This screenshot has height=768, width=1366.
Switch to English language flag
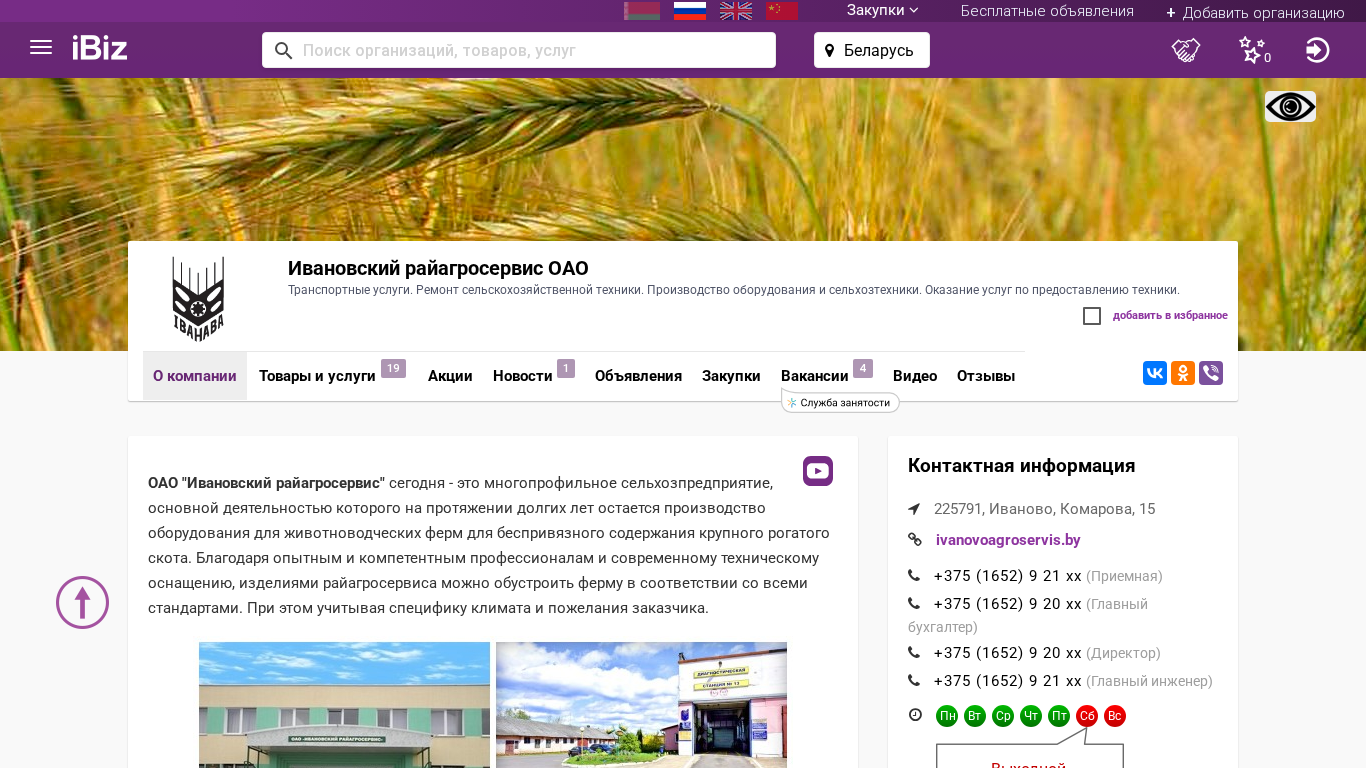[x=736, y=11]
